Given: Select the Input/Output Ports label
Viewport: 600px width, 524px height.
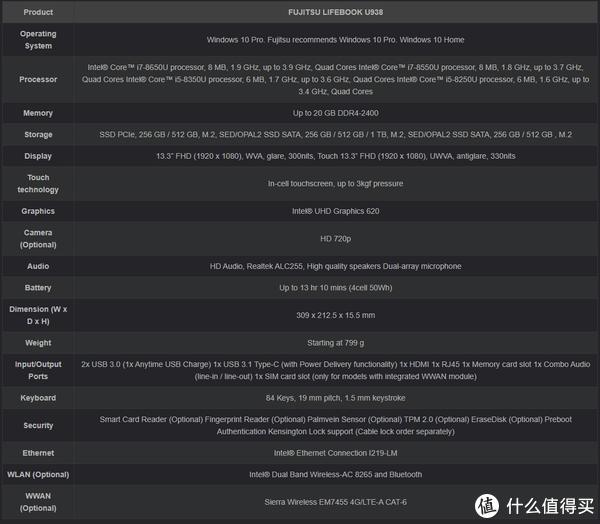Looking at the screenshot, I should click(38, 370).
